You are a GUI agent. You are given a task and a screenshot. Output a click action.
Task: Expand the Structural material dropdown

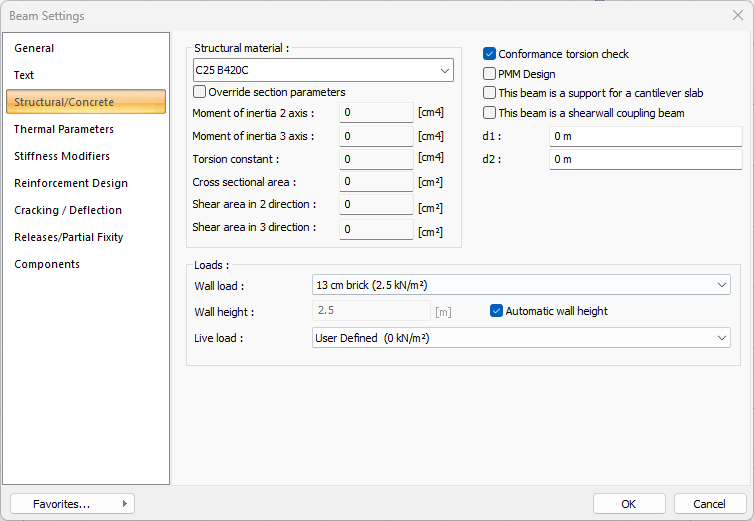pos(444,71)
